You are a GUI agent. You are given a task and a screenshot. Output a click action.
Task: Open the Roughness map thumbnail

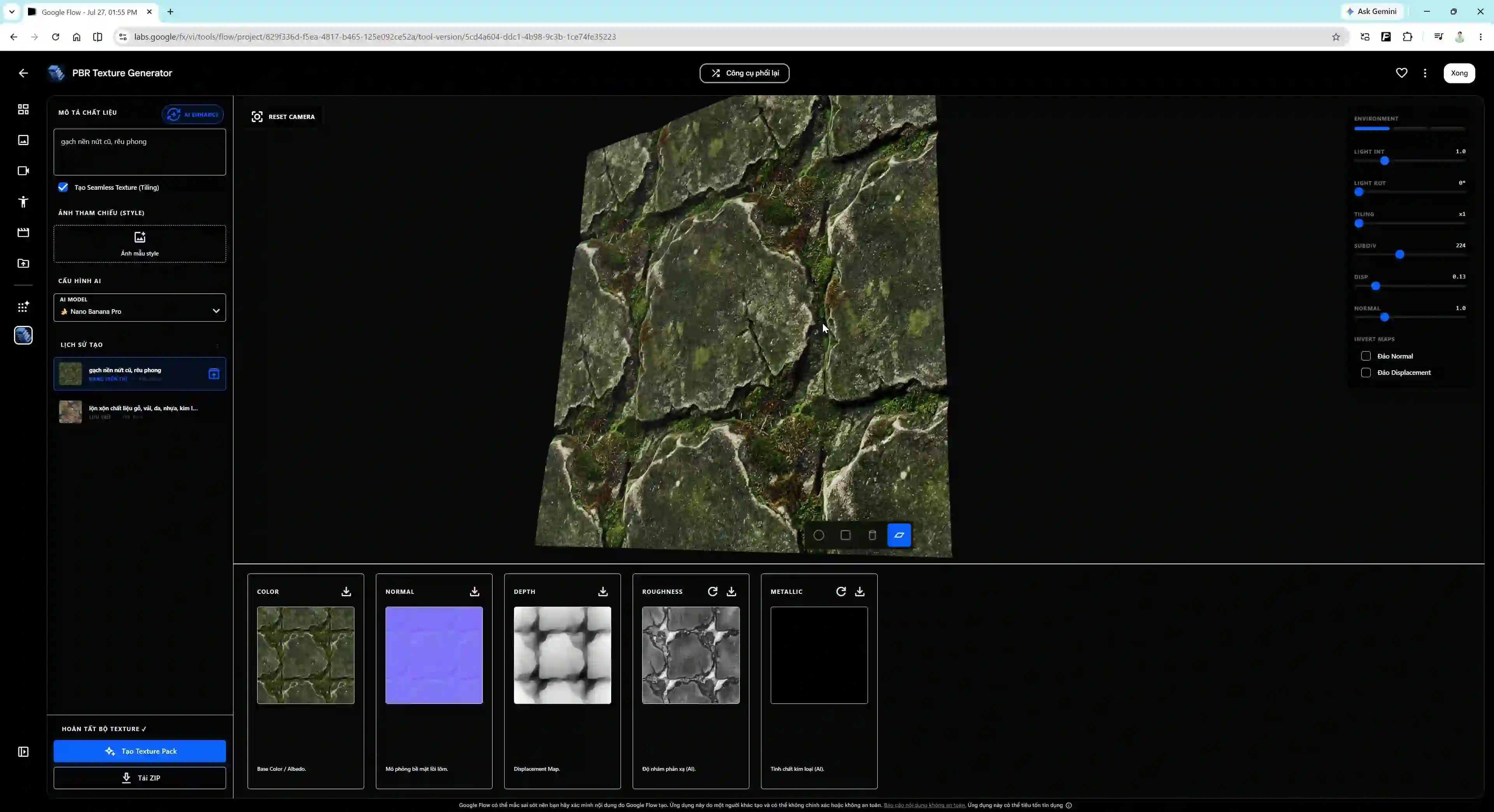pyautogui.click(x=691, y=656)
